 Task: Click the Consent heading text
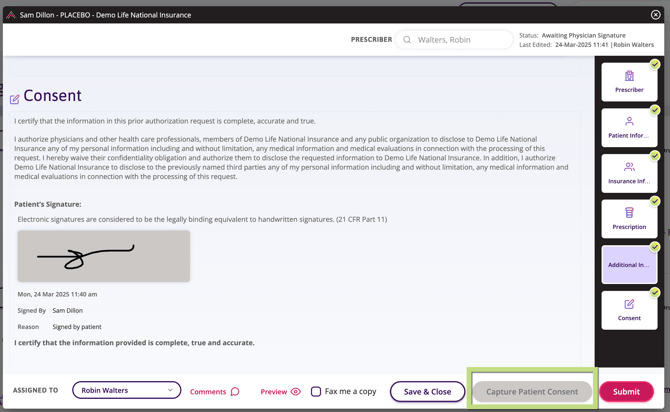point(52,96)
